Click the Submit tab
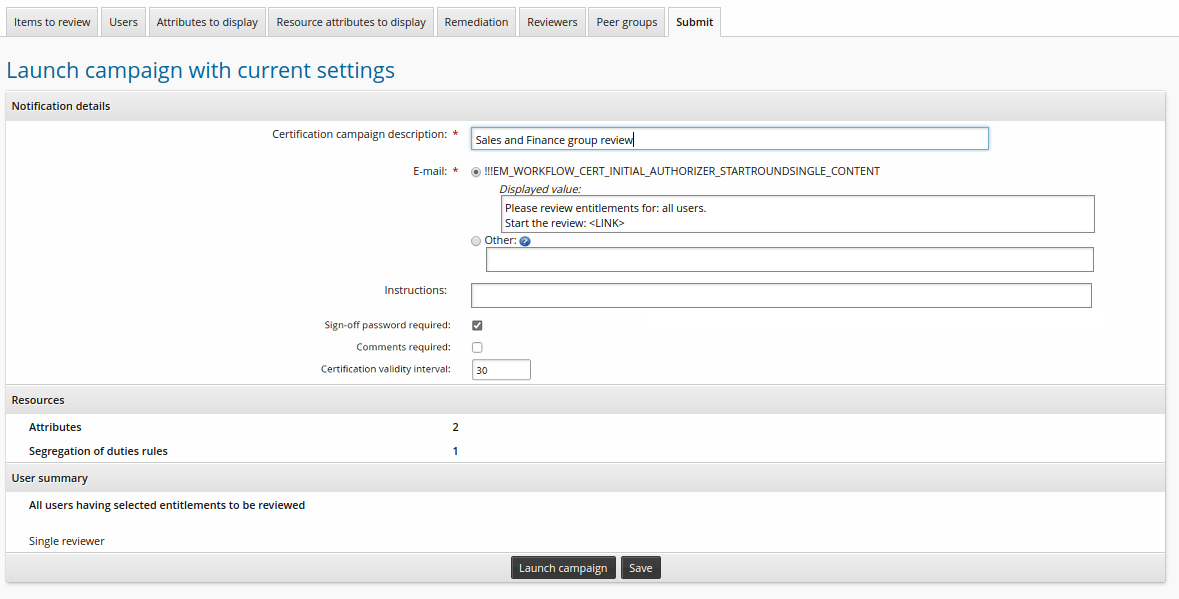Viewport: 1179px width, 599px height. tap(694, 22)
